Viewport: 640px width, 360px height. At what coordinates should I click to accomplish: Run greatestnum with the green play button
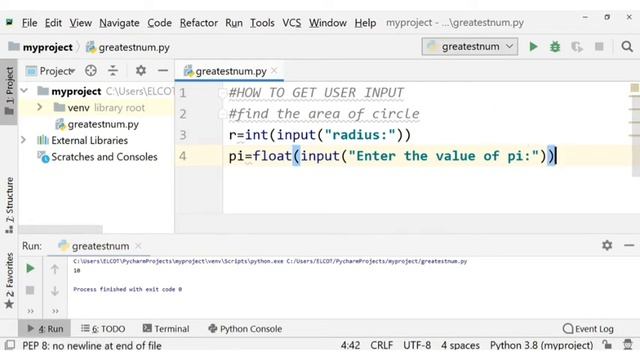[x=533, y=47]
